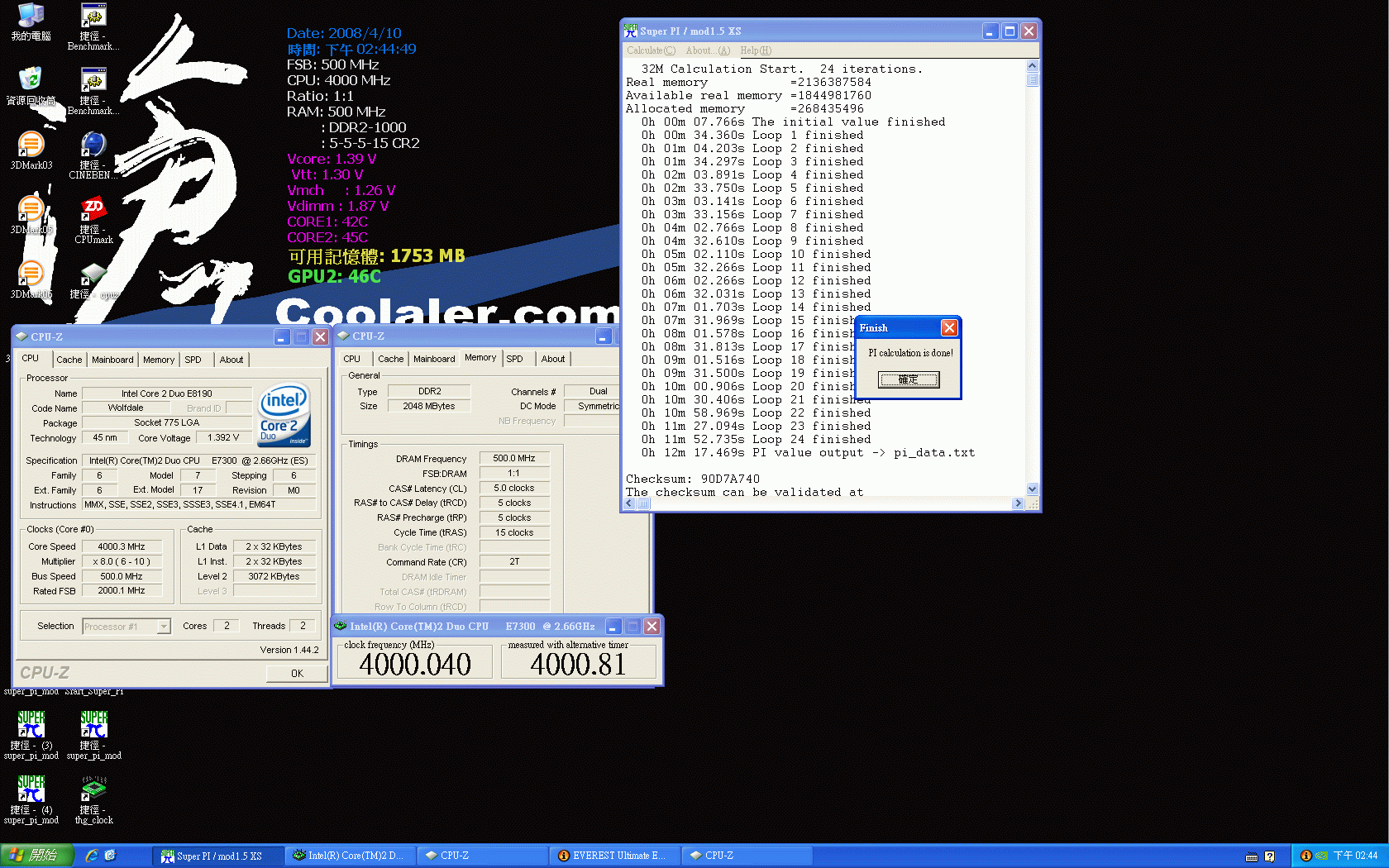1389x868 pixels.
Task: Switch to CPU tab in right CPU-Z
Action: coord(351,359)
